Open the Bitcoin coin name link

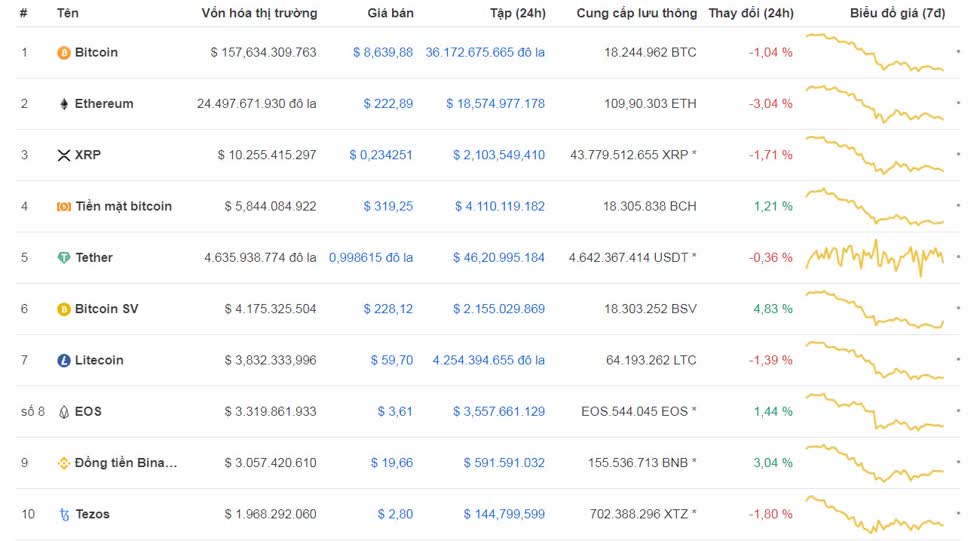point(96,52)
